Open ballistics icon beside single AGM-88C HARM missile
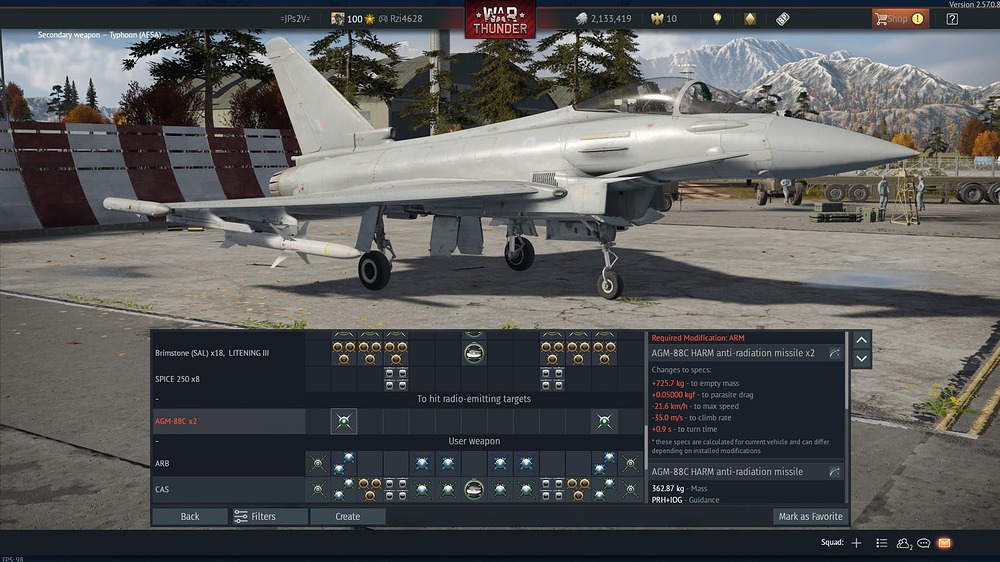 pos(834,471)
